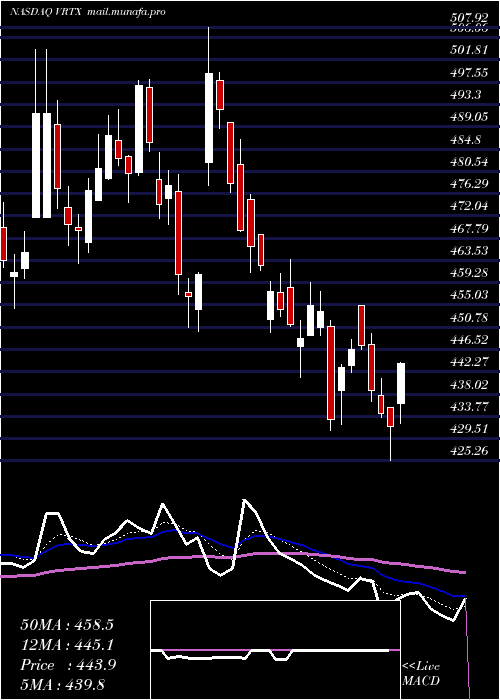Screen dimensions: 500x700
Task: Click the 425.26 price axis label
Action: 469,451
